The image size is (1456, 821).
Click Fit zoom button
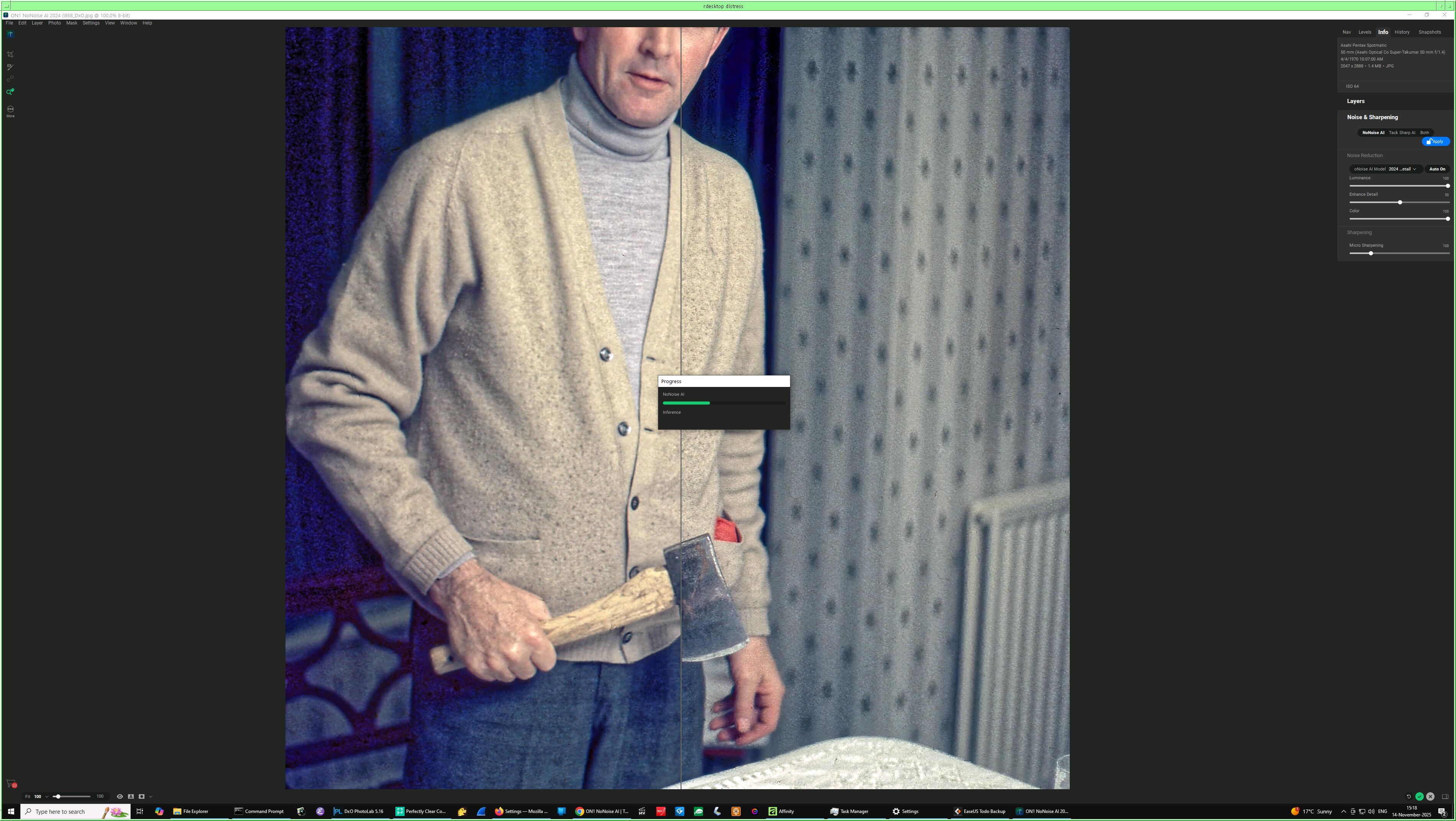(x=27, y=797)
